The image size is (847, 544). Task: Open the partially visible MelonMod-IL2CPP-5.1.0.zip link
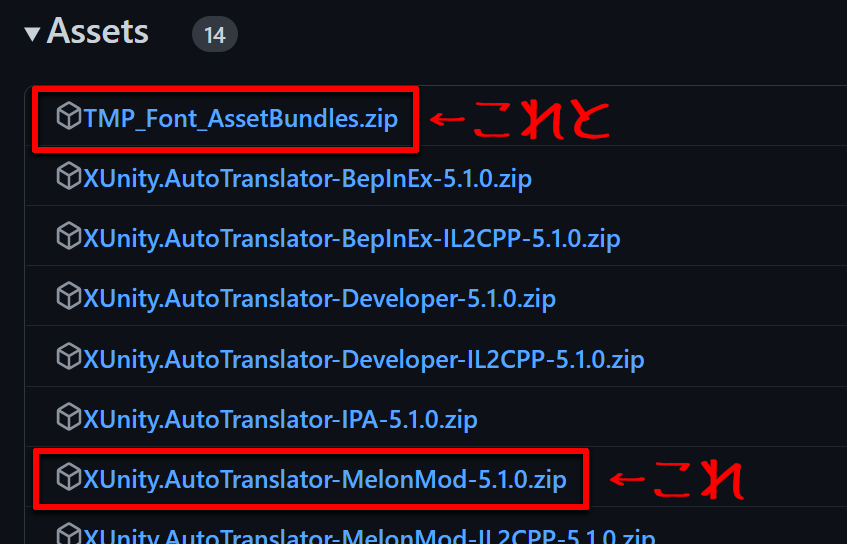(x=369, y=536)
